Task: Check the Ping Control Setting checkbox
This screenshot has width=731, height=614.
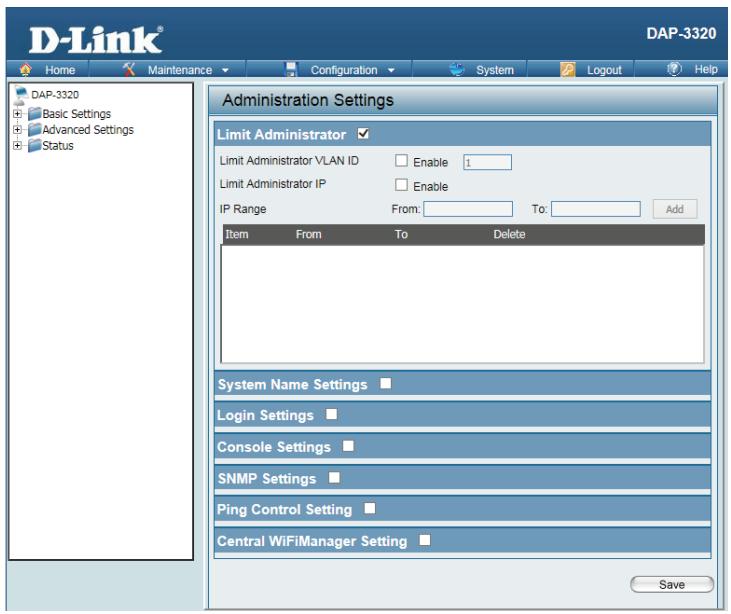Action: (370, 508)
